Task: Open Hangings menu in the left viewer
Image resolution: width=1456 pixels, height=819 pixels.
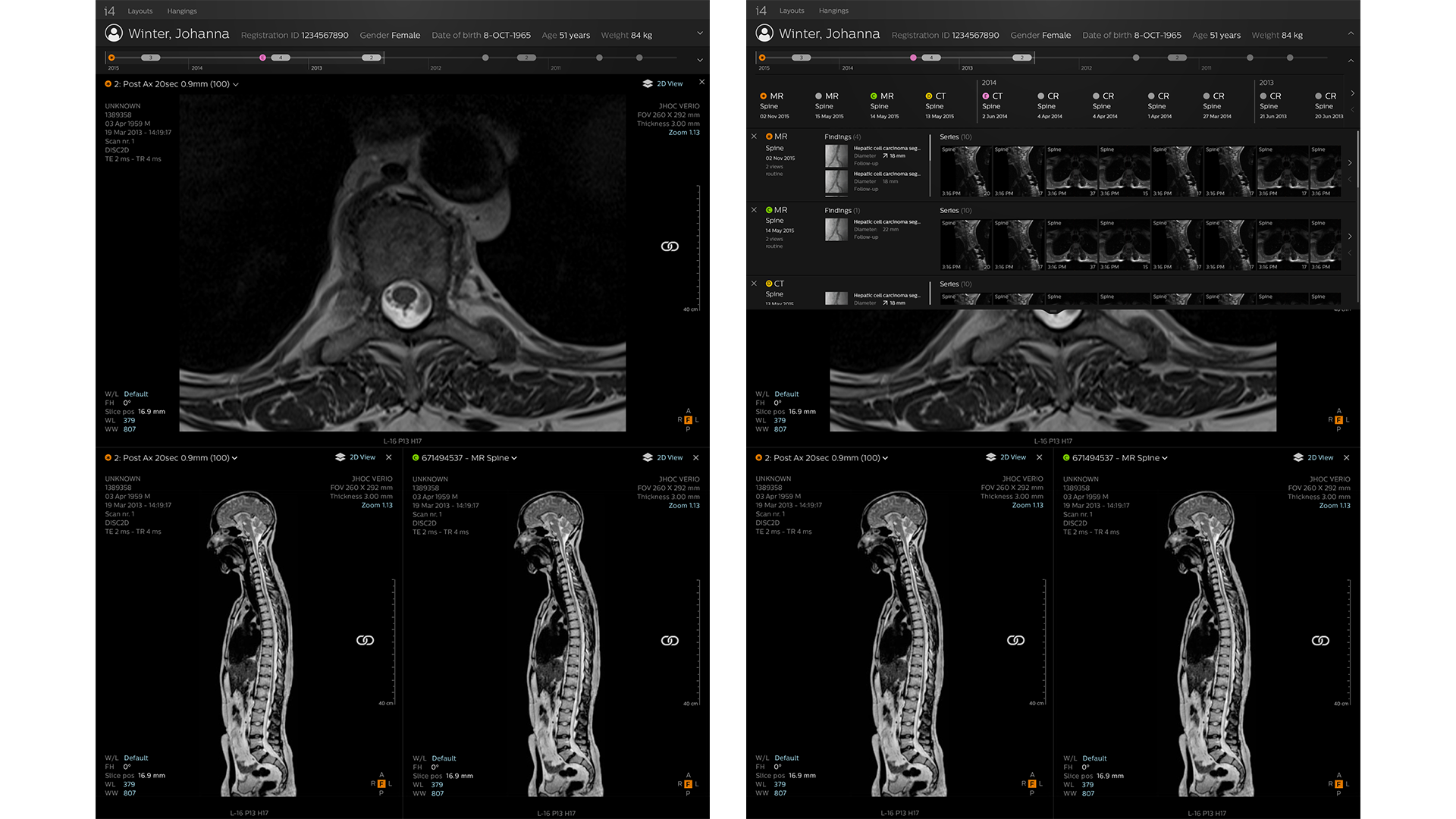Action: [x=182, y=11]
